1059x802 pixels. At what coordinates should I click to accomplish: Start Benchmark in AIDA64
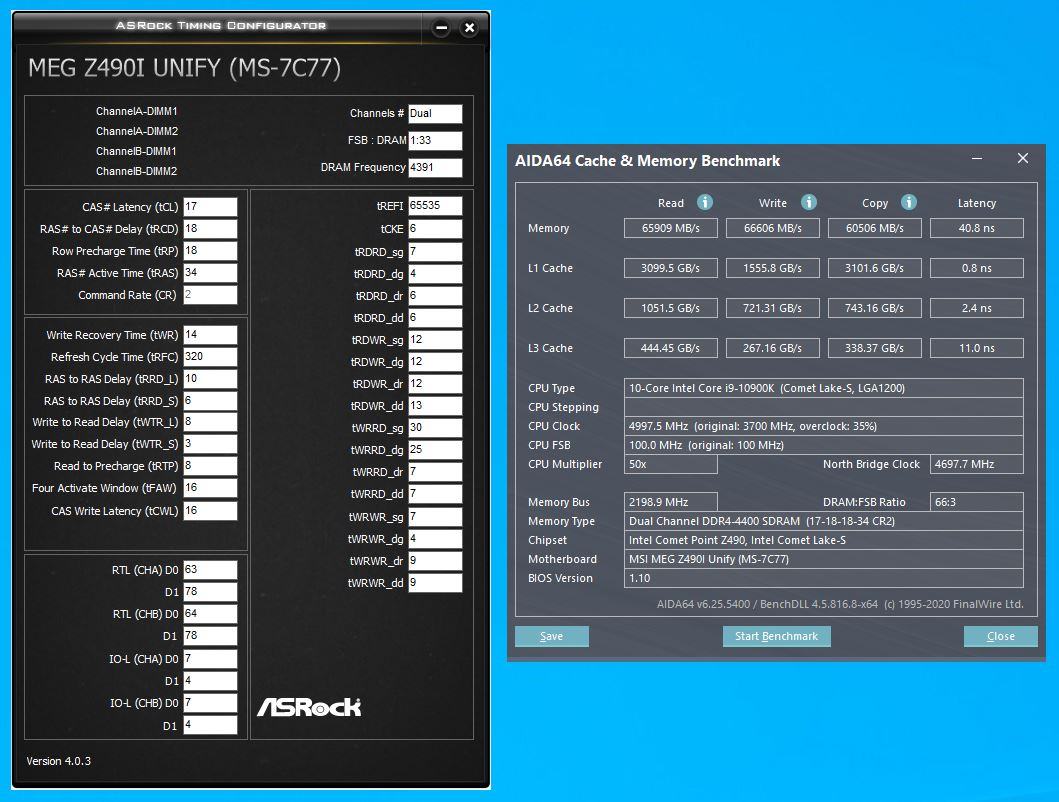(x=777, y=636)
